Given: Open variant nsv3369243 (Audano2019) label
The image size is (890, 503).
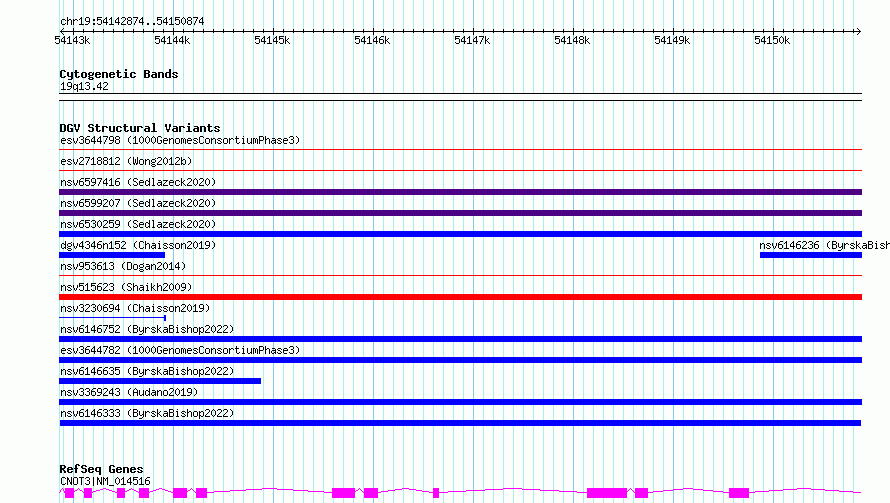Looking at the screenshot, I should point(129,392).
